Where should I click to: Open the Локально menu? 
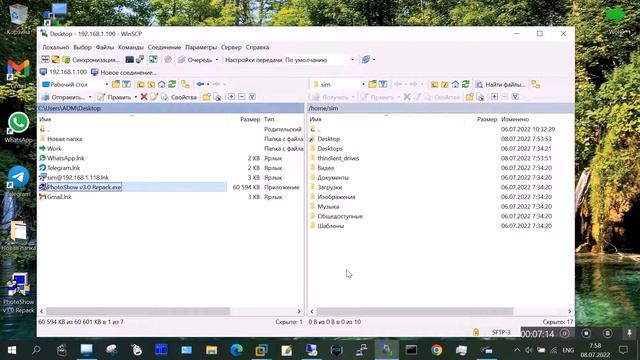56,47
